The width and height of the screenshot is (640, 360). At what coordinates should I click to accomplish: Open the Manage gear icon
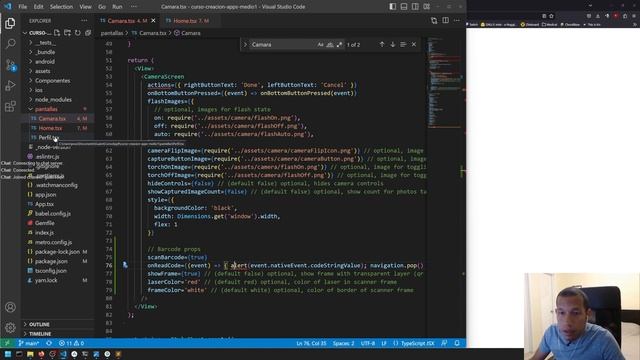coord(10,327)
